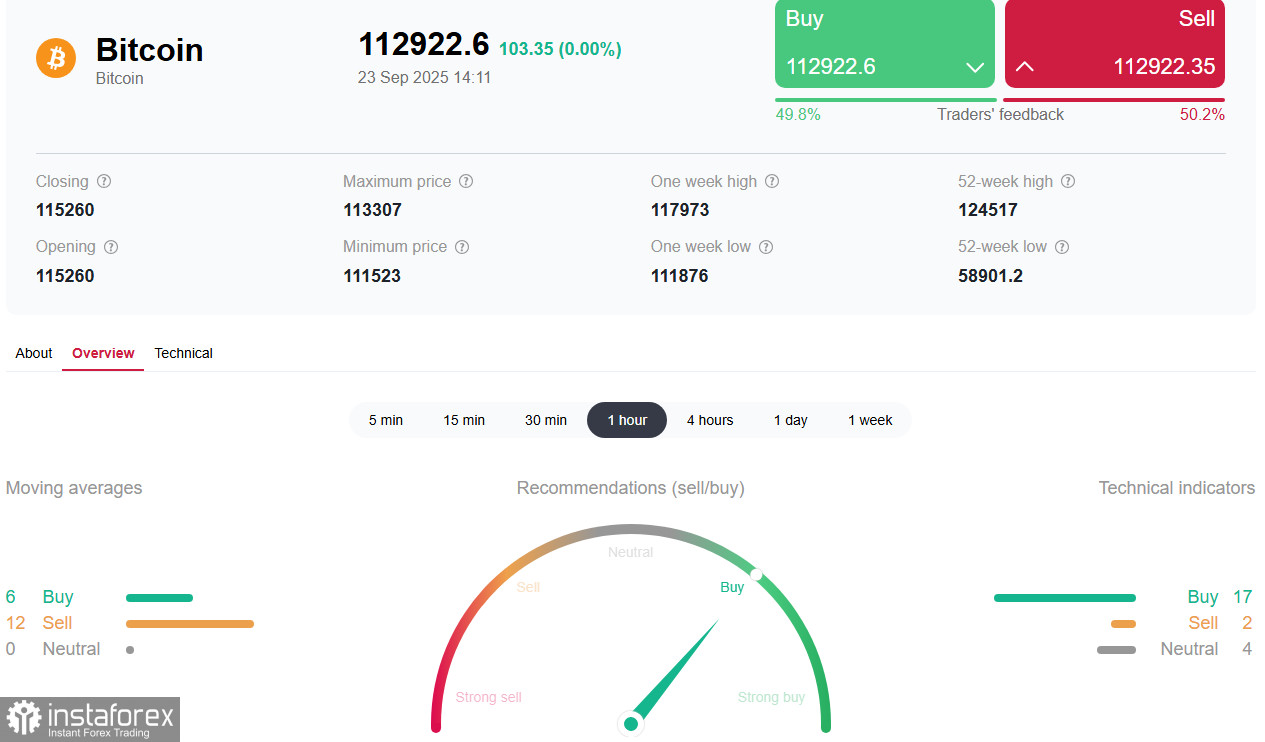Click the gauge needle pivot dot
1265x742 pixels.
click(x=631, y=723)
